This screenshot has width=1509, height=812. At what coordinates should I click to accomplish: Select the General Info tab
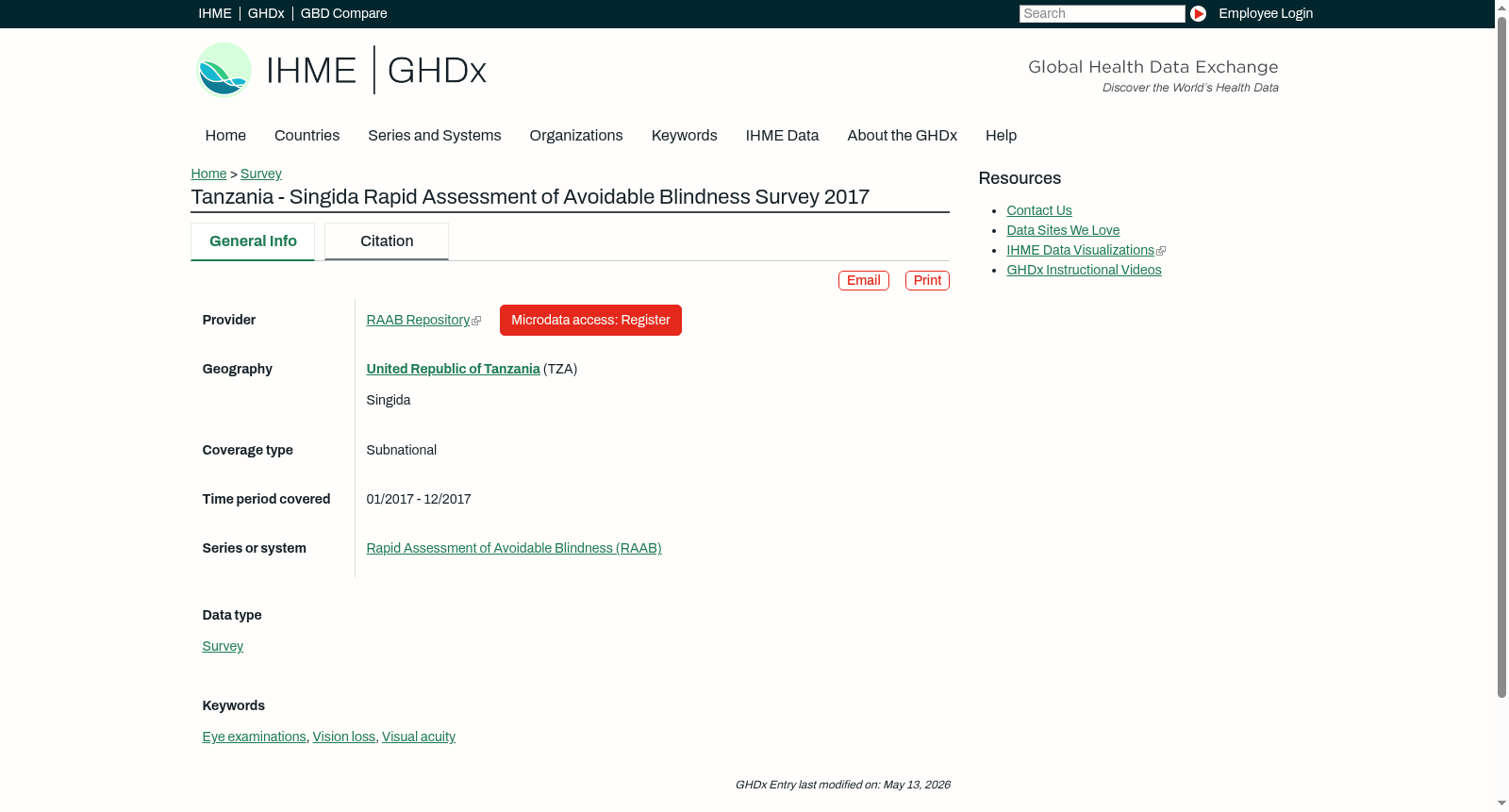pyautogui.click(x=253, y=241)
